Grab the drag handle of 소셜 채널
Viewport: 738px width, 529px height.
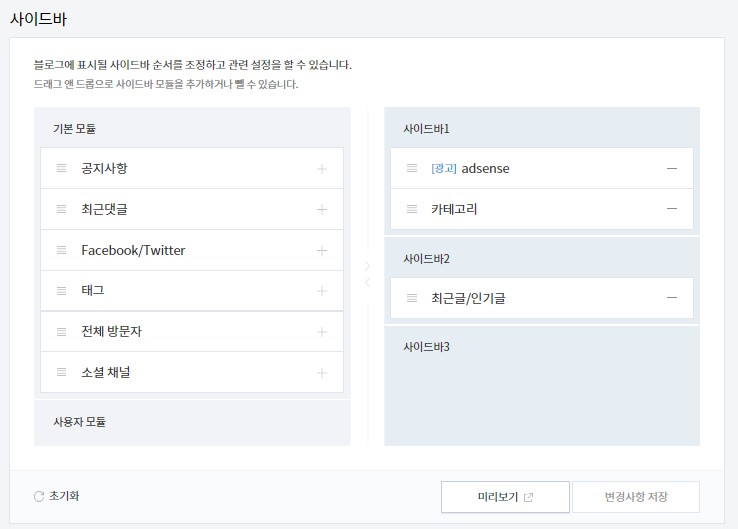click(x=62, y=372)
